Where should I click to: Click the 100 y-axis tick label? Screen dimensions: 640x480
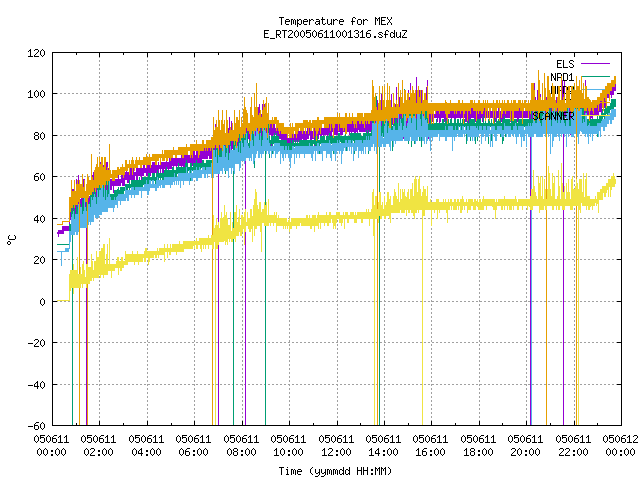(36, 94)
